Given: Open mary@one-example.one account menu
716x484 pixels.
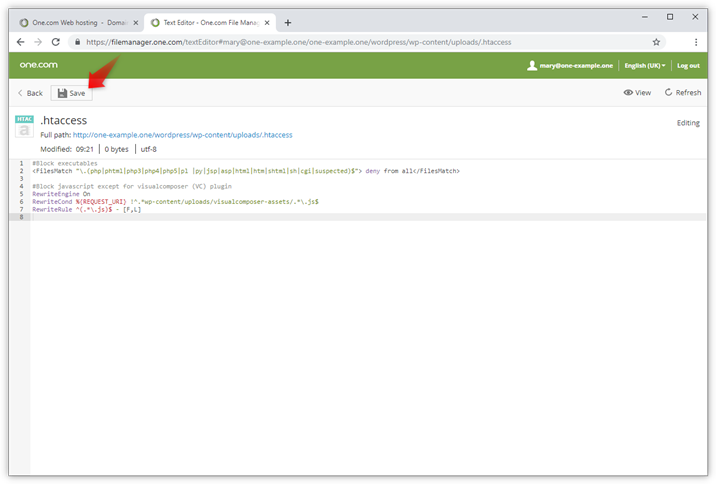Looking at the screenshot, I should (570, 66).
